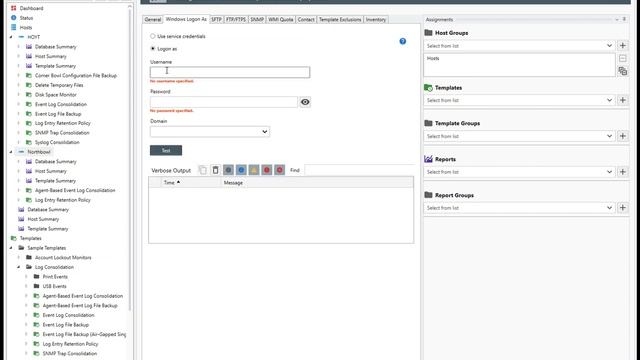Open the Assignments panel dropdown arrow

[617, 19]
